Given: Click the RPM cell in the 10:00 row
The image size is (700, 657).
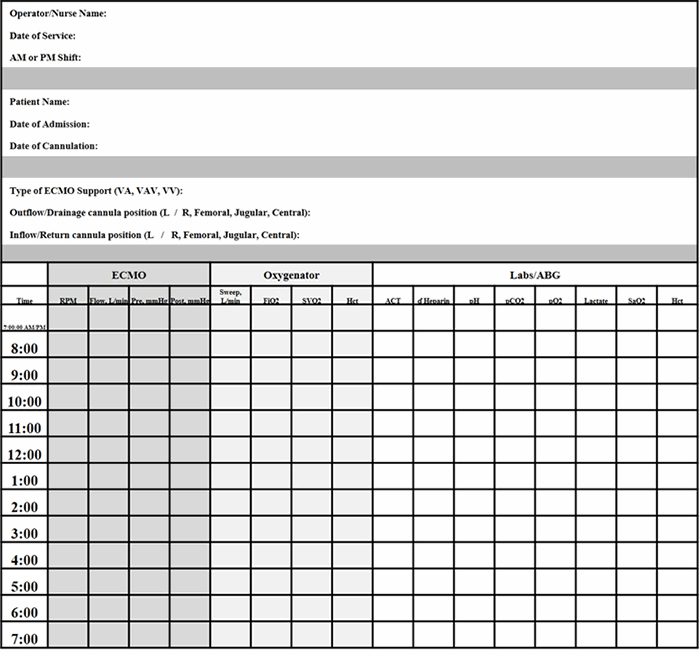Looking at the screenshot, I should coord(68,402).
